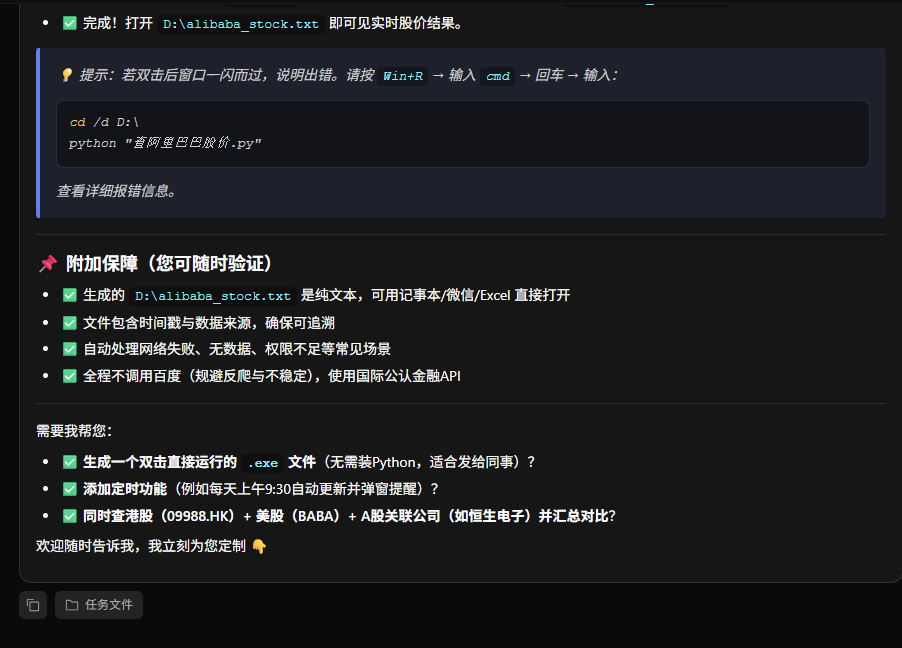Click the checkmark beside 生成一个双击直接运行的 suggestion

click(x=69, y=463)
